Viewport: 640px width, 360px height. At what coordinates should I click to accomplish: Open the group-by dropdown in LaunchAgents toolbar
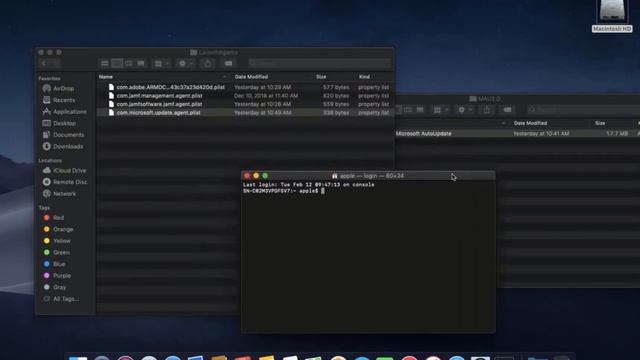coord(161,63)
